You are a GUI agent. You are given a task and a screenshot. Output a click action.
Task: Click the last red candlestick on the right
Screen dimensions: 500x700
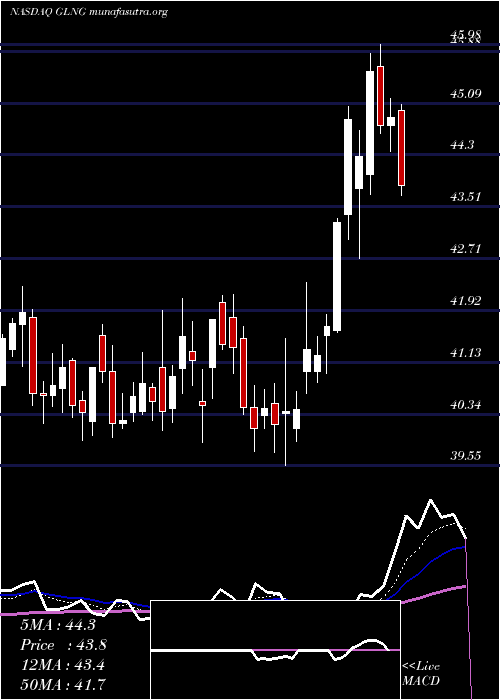(x=401, y=148)
